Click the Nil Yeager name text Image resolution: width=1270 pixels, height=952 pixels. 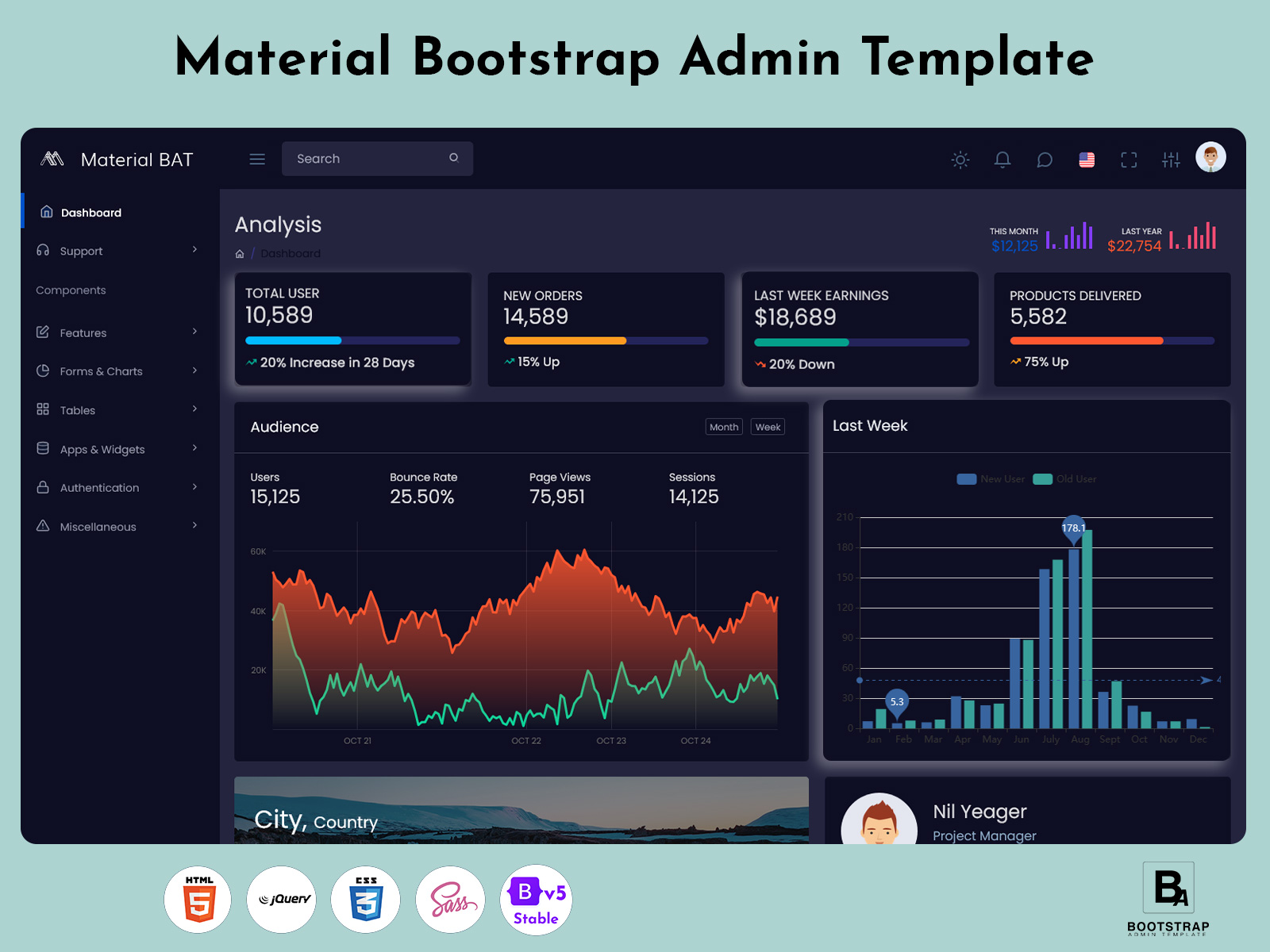(979, 812)
